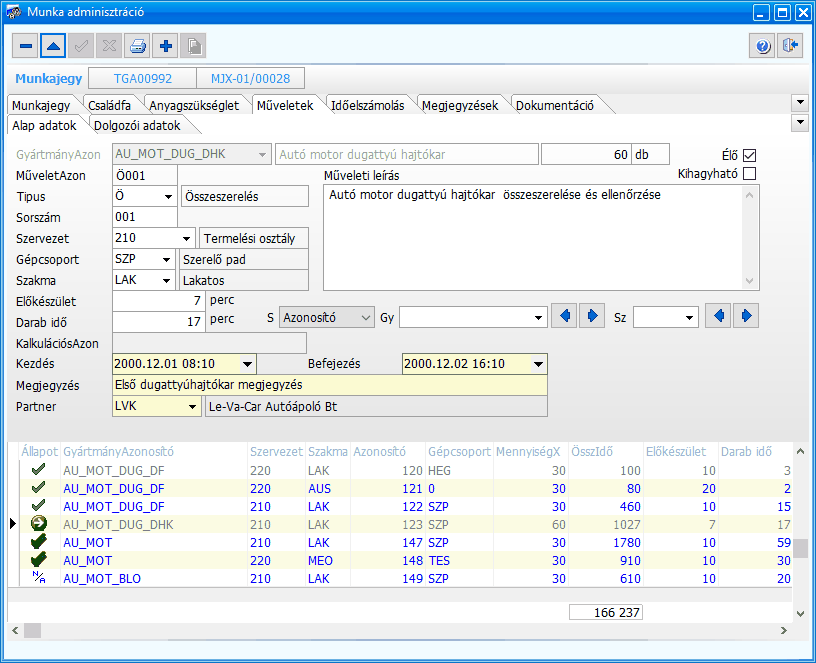Image resolution: width=816 pixels, height=663 pixels.
Task: Open the Kezdés date picker dropdown
Action: coord(248,364)
